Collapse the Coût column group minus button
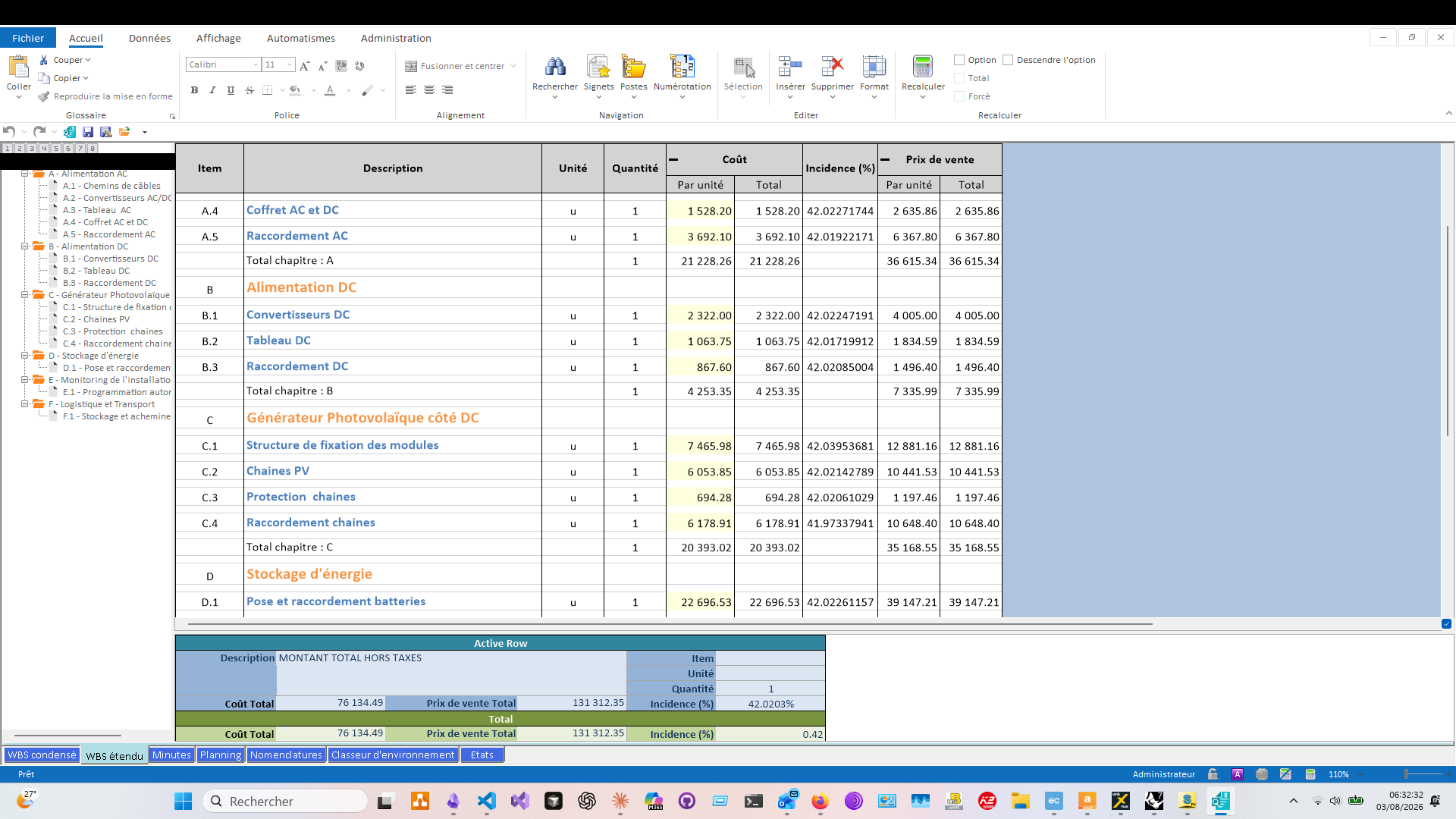The height and width of the screenshot is (819, 1456). (x=673, y=160)
